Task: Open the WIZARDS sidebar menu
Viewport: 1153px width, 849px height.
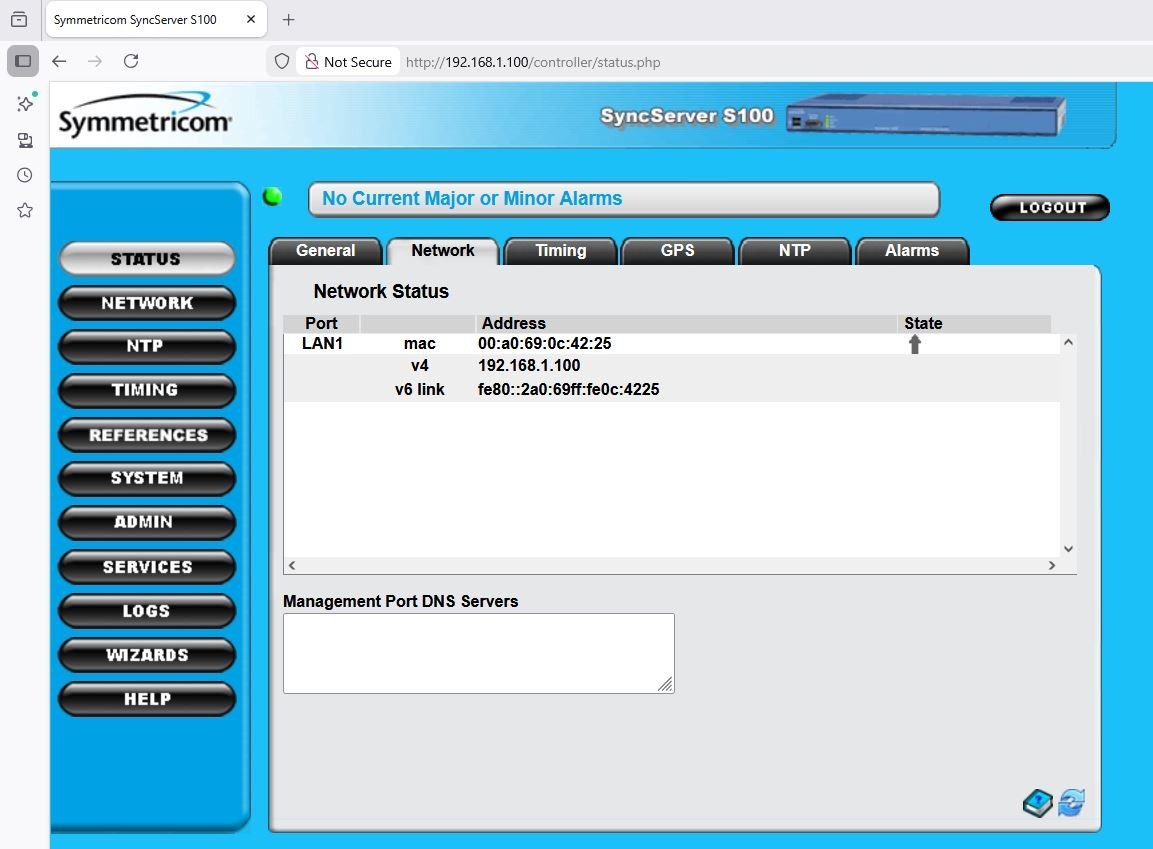Action: pyautogui.click(x=146, y=655)
